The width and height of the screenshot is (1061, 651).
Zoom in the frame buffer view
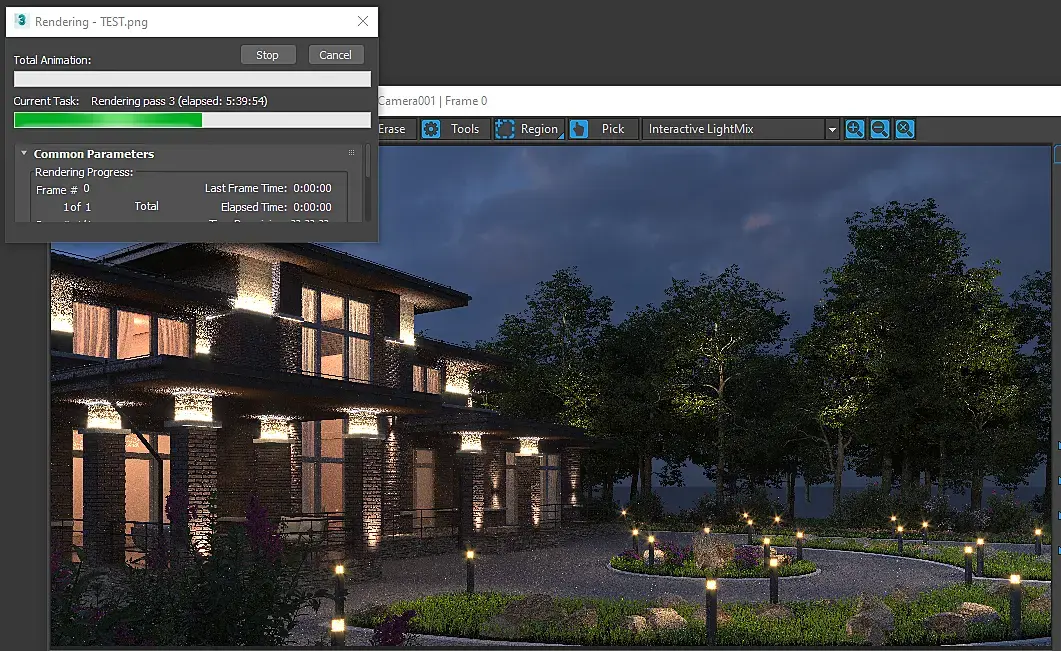[x=855, y=129]
